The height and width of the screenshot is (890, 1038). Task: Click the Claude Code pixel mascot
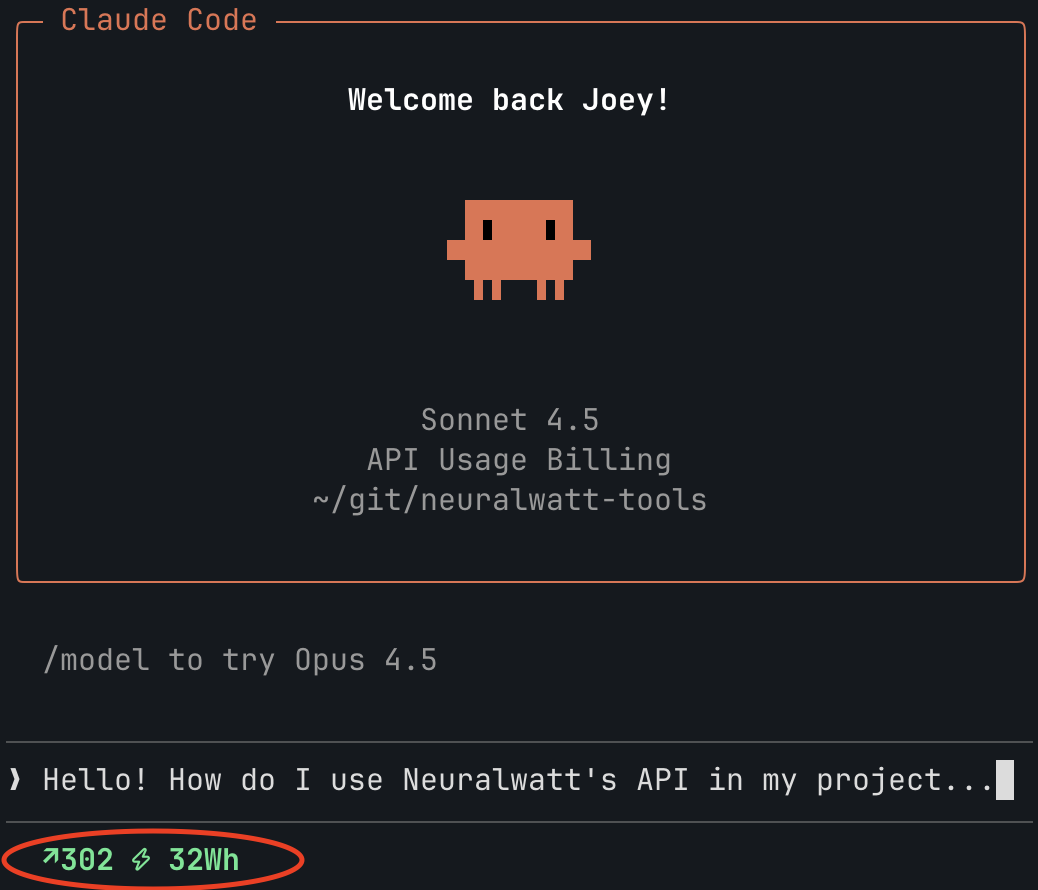[519, 250]
